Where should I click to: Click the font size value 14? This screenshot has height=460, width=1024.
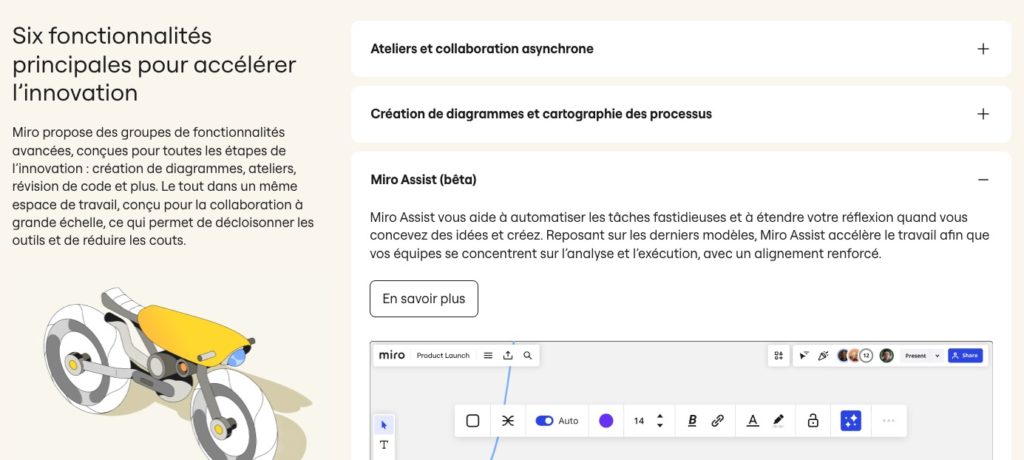pos(639,421)
